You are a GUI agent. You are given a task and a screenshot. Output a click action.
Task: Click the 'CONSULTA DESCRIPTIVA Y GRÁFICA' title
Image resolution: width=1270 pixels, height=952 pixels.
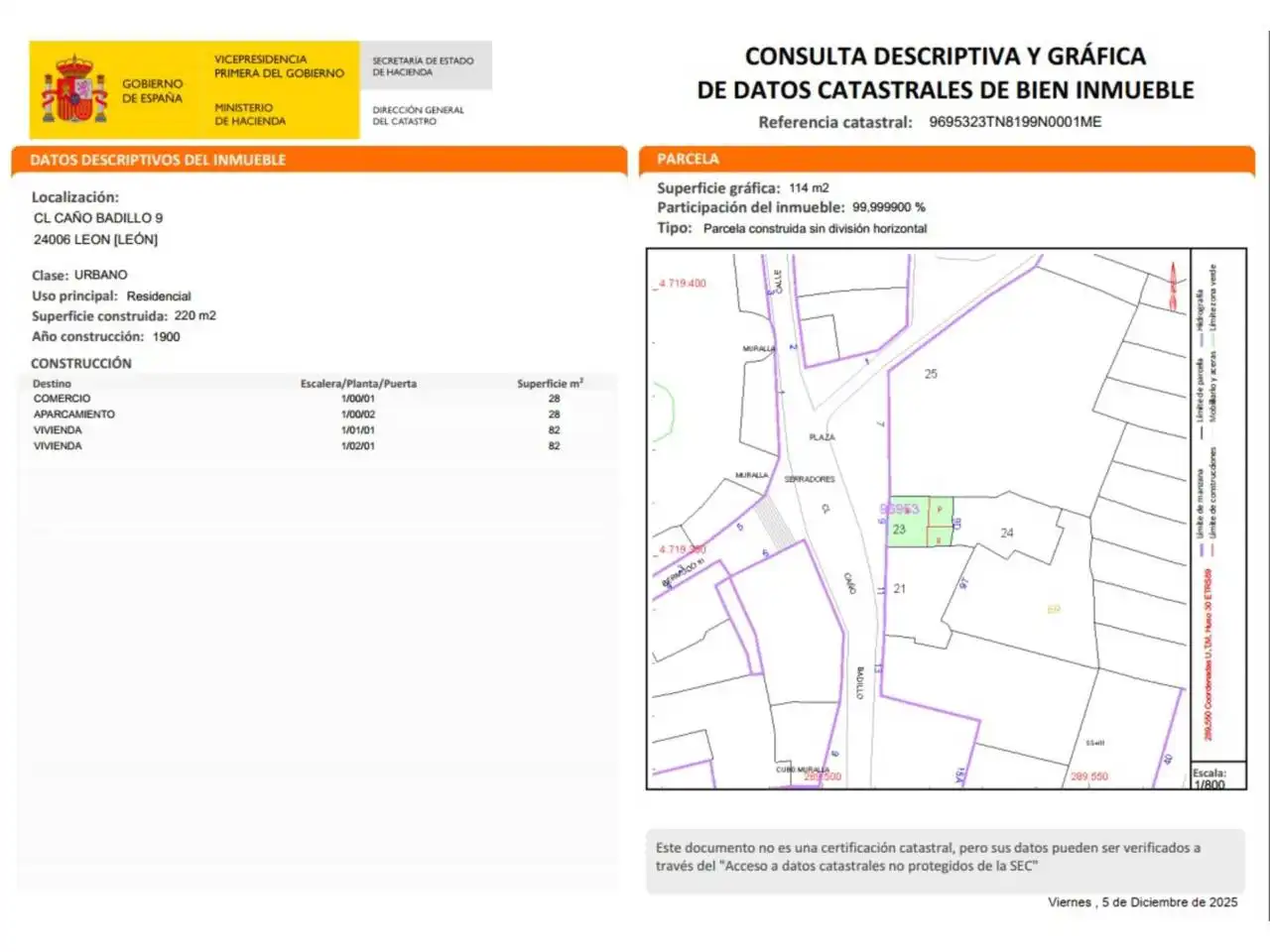coord(946,57)
